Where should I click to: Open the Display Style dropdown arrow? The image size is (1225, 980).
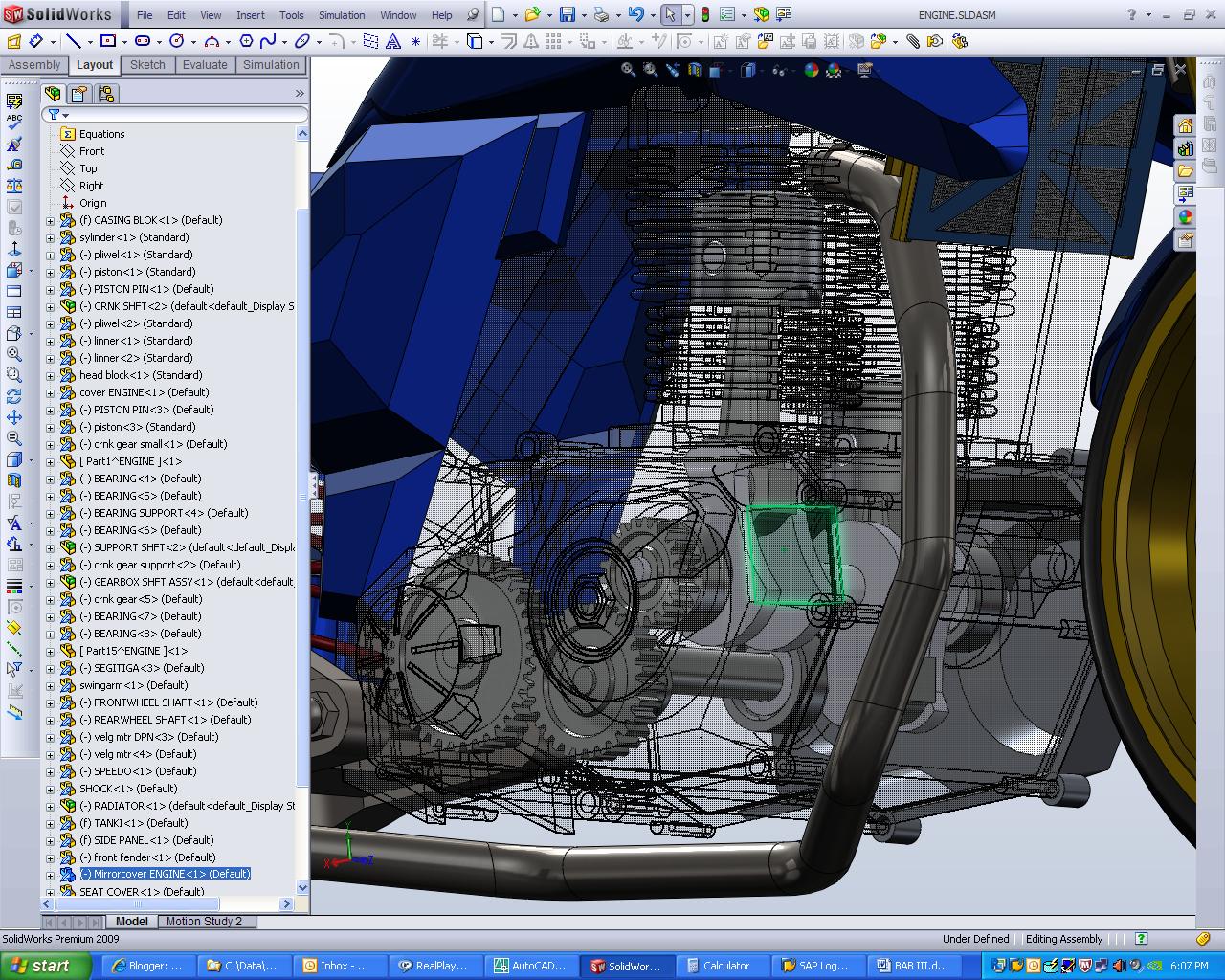click(x=762, y=71)
